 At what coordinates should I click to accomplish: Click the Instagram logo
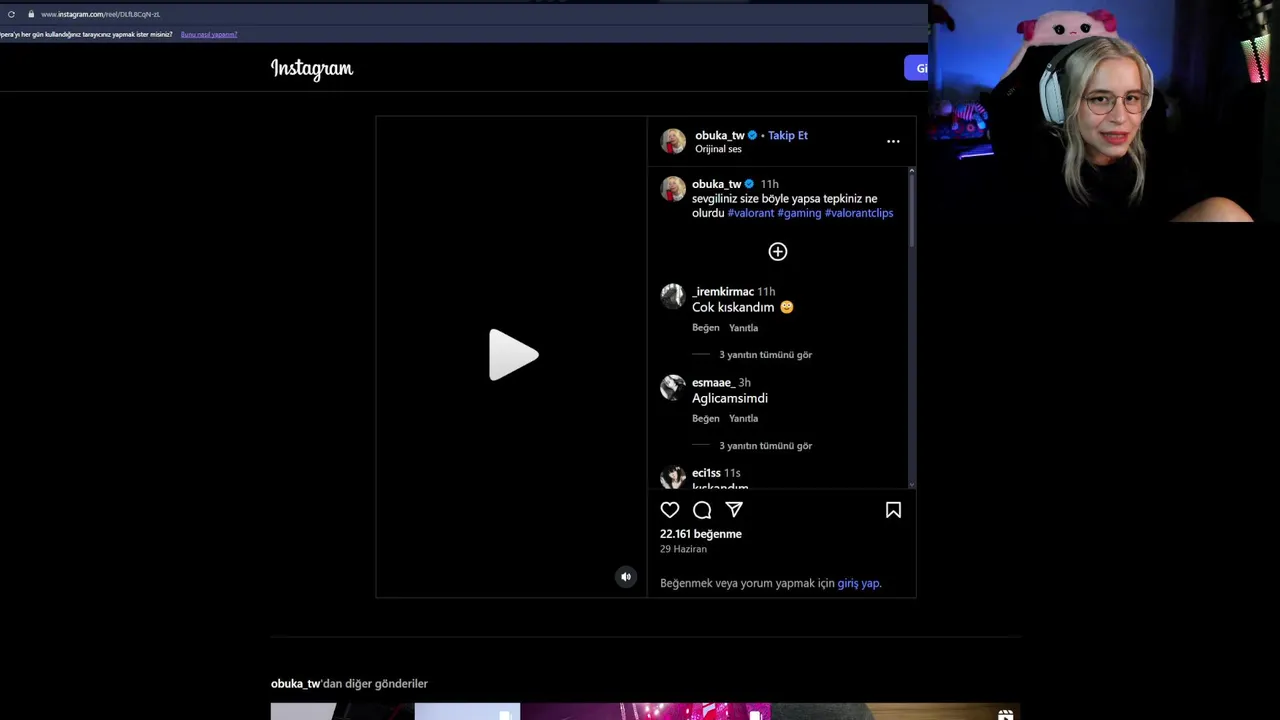(x=312, y=68)
